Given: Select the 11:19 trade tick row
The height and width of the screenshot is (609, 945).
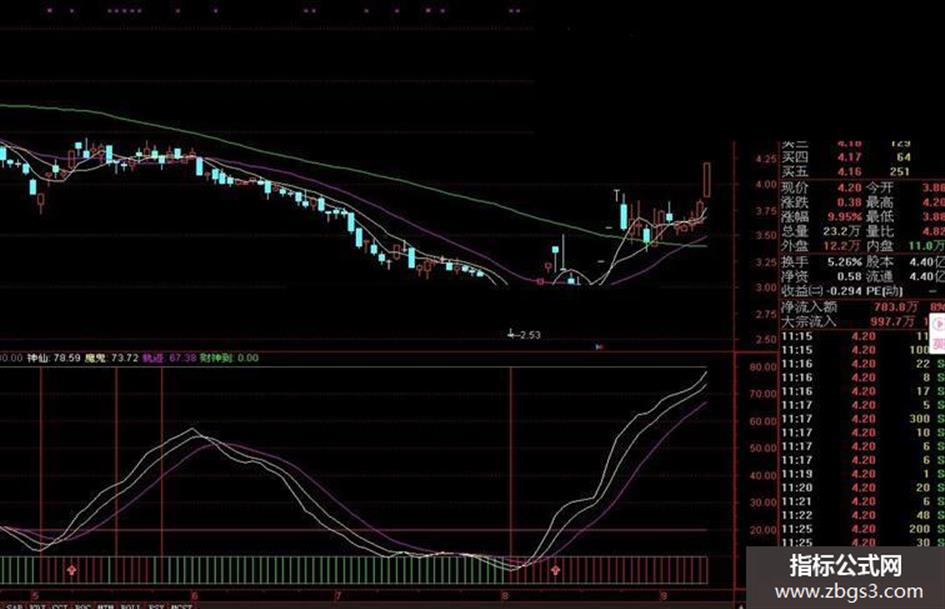Looking at the screenshot, I should [863, 475].
